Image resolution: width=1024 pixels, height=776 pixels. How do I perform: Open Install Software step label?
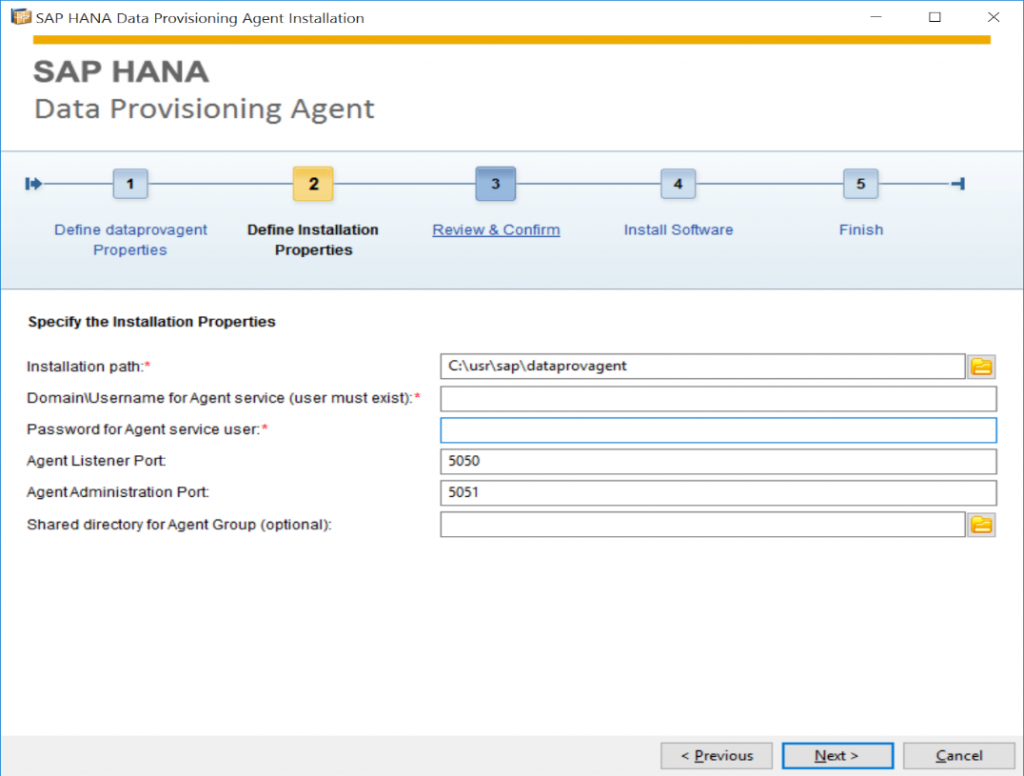679,230
